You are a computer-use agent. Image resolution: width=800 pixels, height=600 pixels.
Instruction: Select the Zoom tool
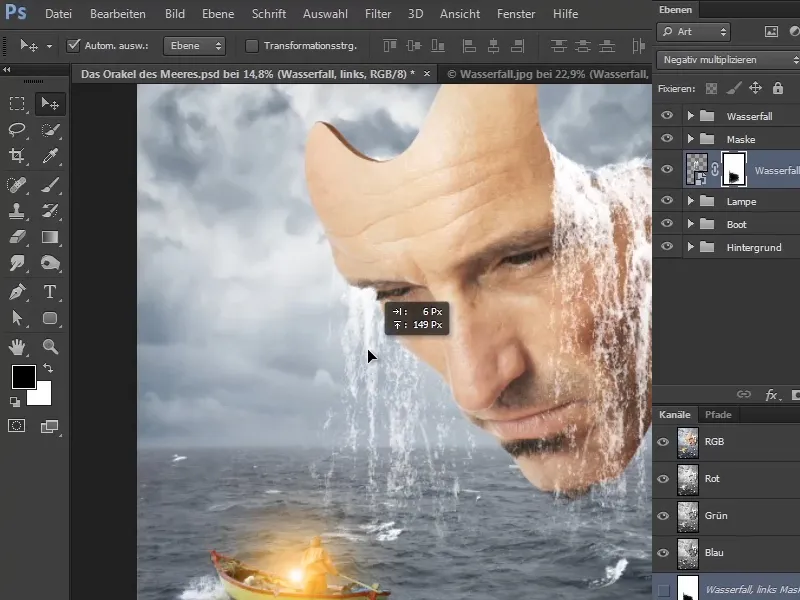click(50, 347)
